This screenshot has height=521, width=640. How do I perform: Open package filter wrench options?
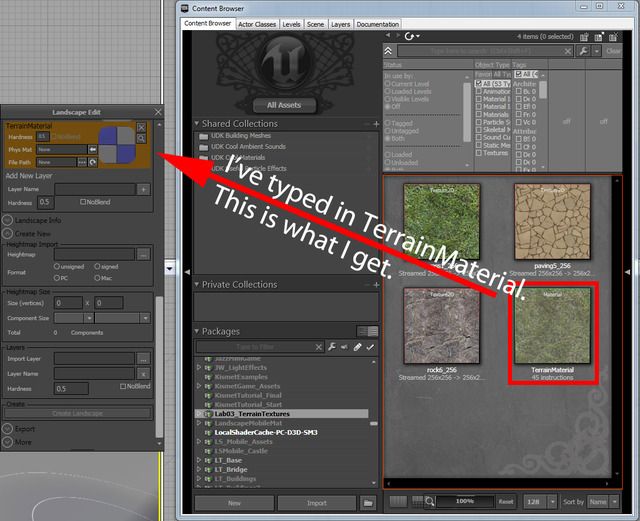(x=331, y=347)
